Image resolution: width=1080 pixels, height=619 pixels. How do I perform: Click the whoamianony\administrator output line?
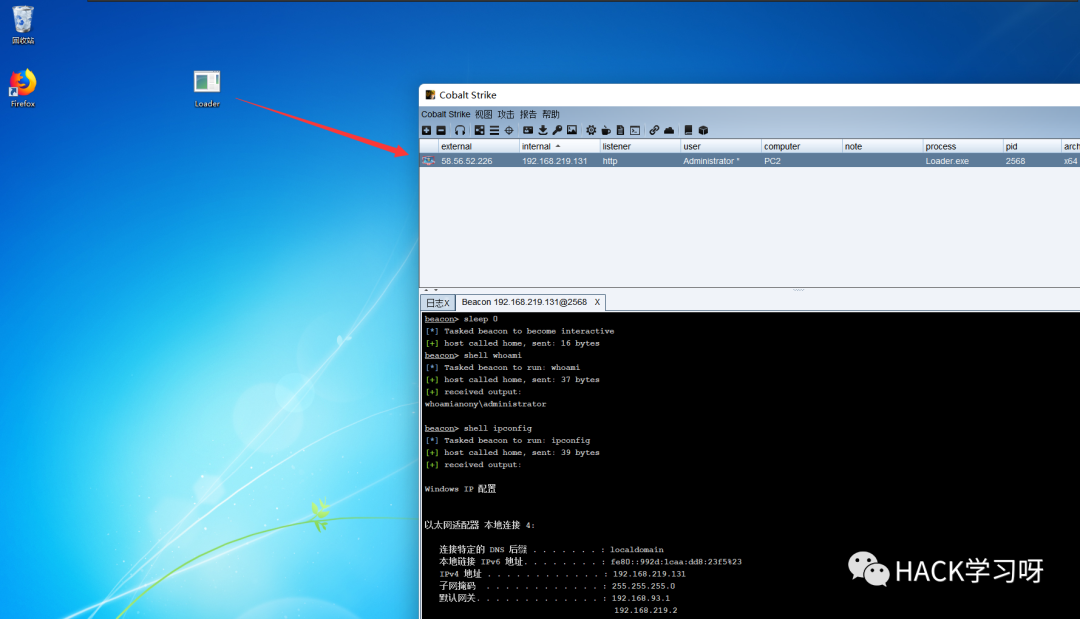coord(485,404)
